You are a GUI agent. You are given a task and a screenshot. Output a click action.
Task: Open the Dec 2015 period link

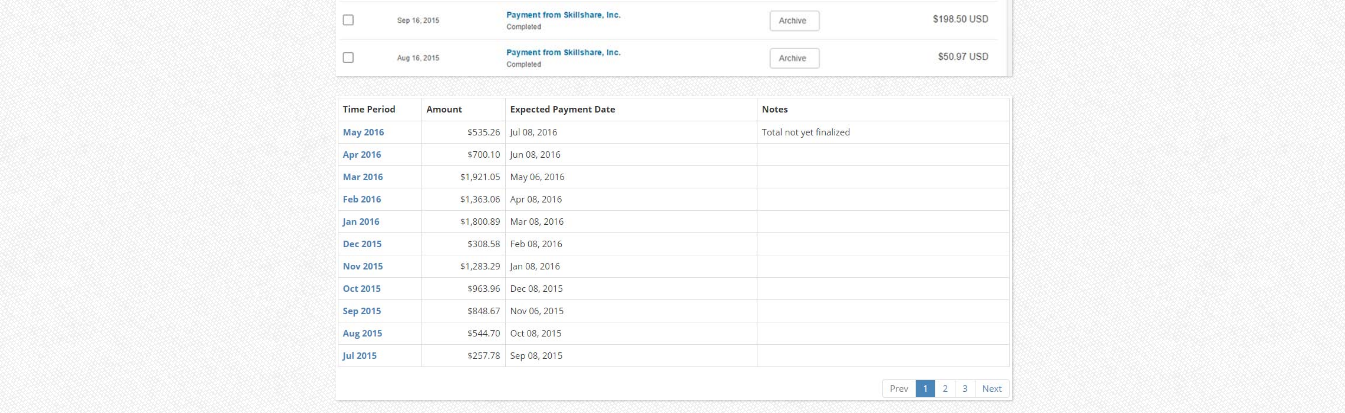[362, 244]
